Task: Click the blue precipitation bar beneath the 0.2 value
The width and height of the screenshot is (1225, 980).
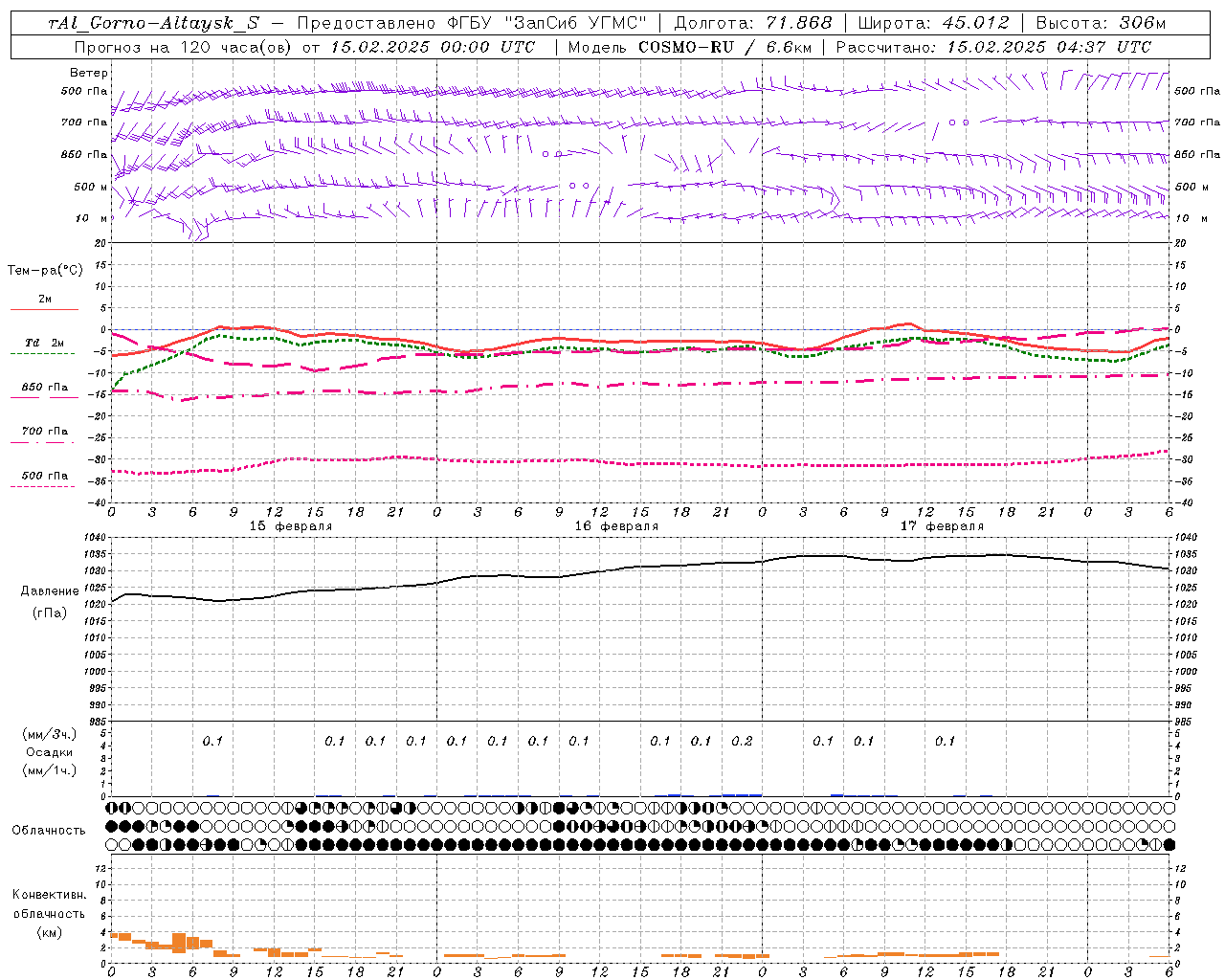Action: (x=742, y=794)
